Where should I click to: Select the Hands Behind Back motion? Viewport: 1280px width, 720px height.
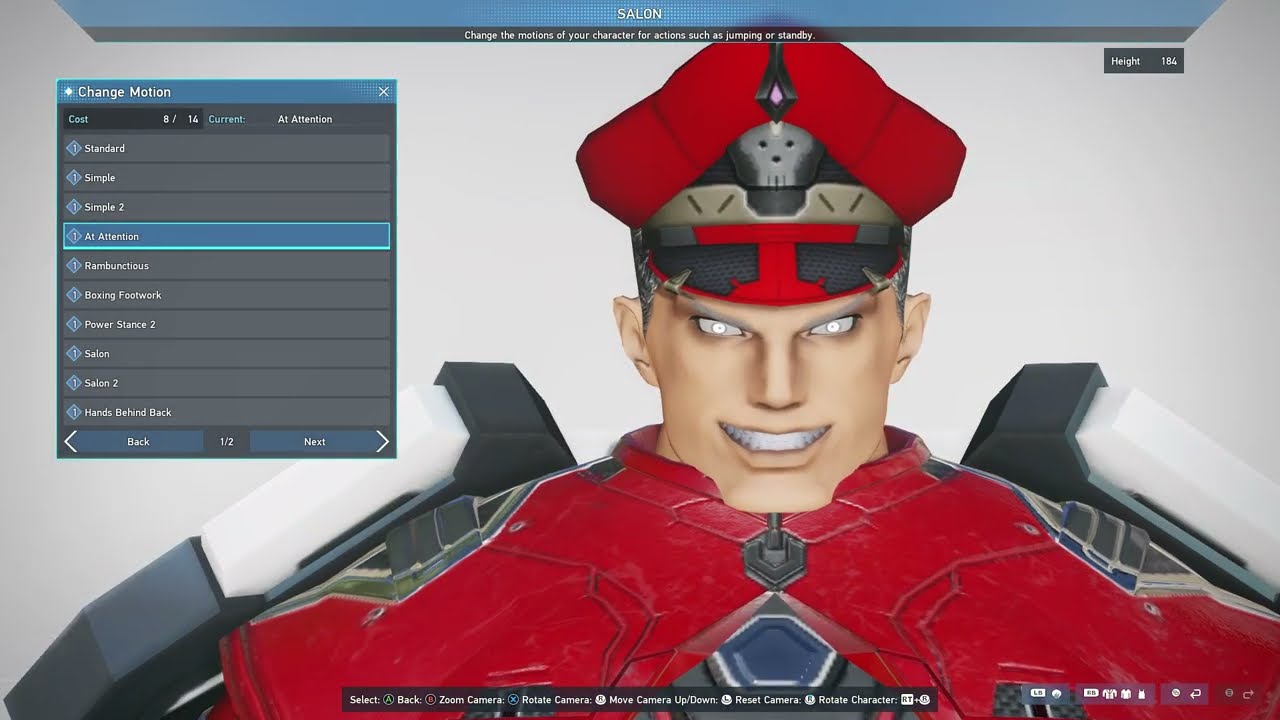pyautogui.click(x=227, y=412)
